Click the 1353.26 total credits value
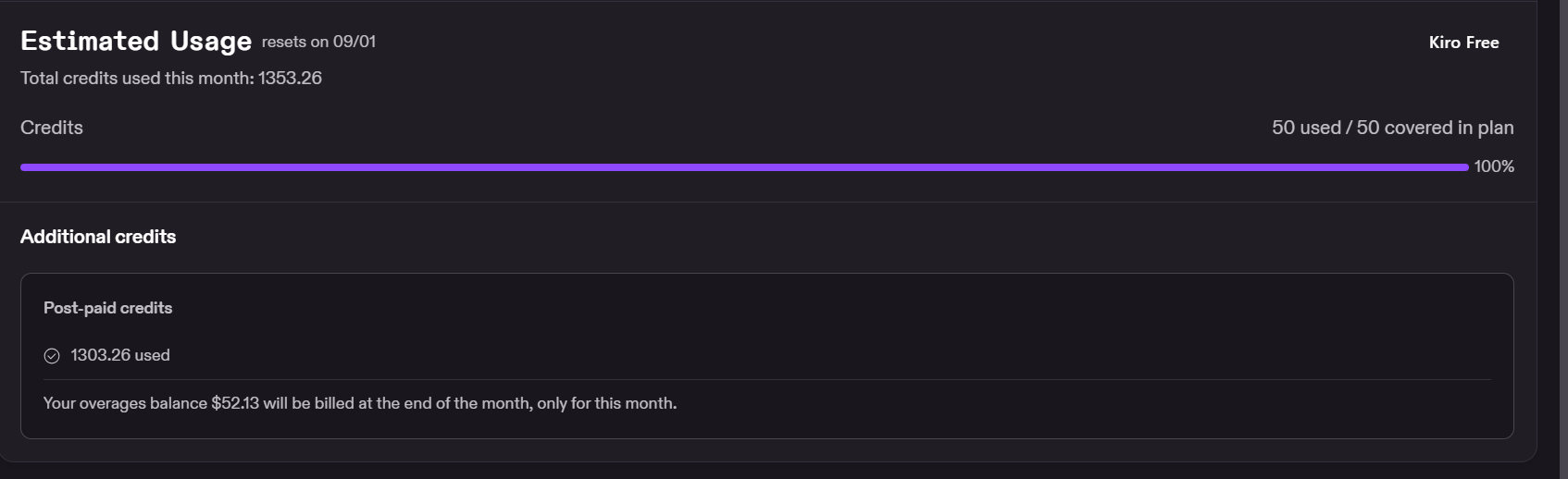1568x479 pixels. 290,79
